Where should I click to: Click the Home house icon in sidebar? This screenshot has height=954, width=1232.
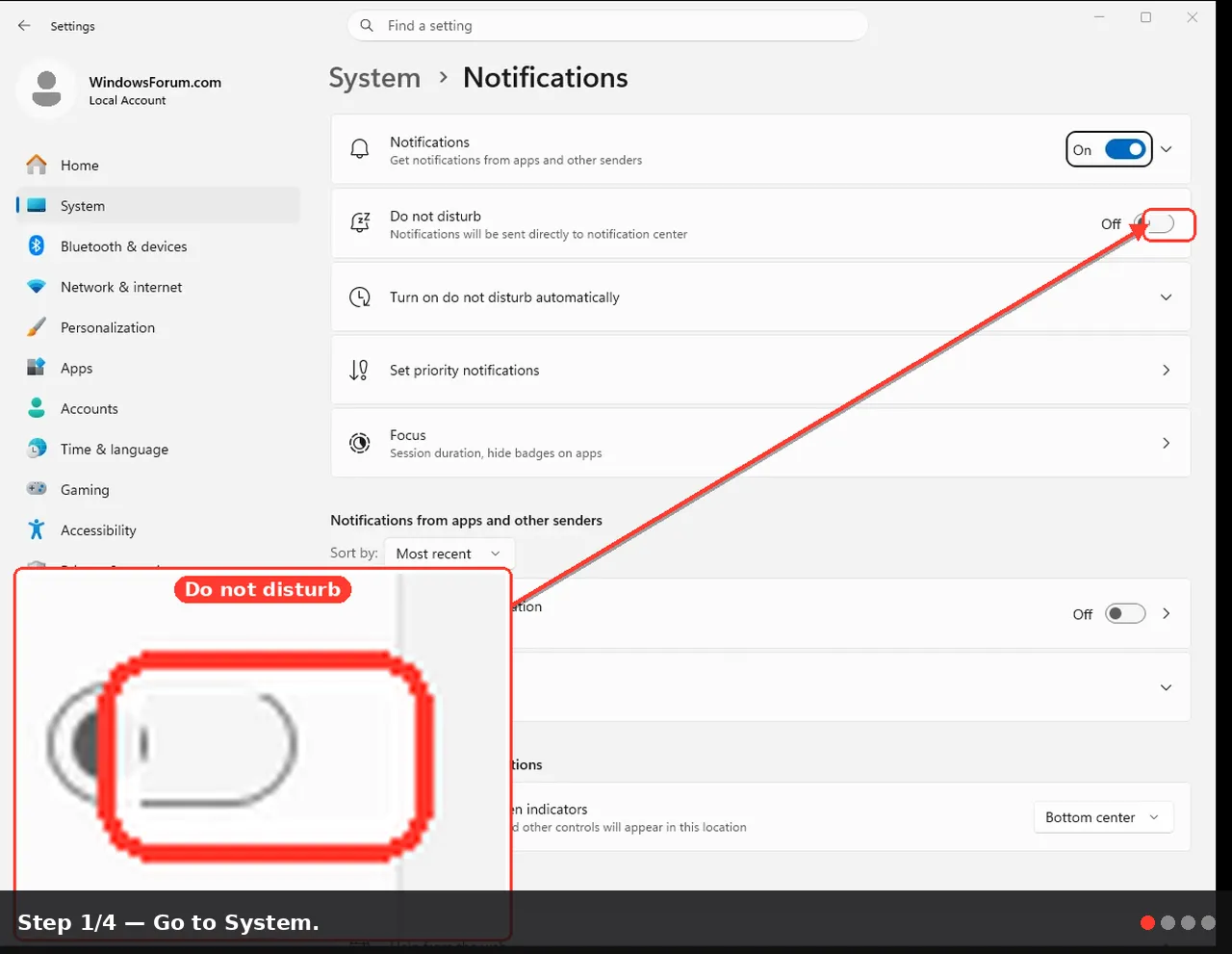point(37,165)
